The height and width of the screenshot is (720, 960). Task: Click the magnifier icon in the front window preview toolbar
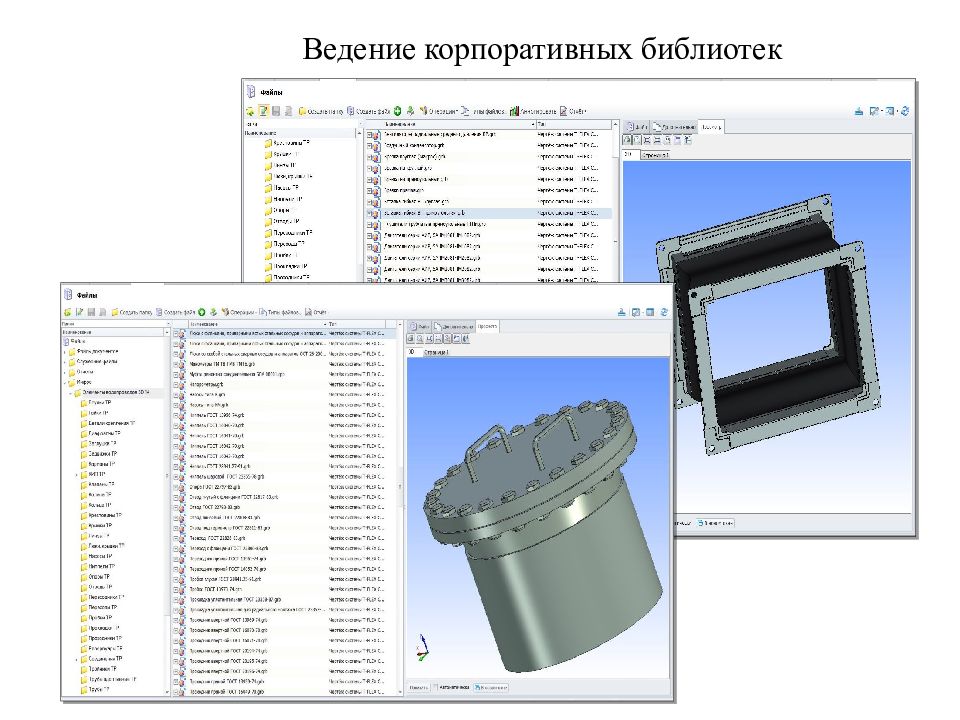[x=420, y=339]
